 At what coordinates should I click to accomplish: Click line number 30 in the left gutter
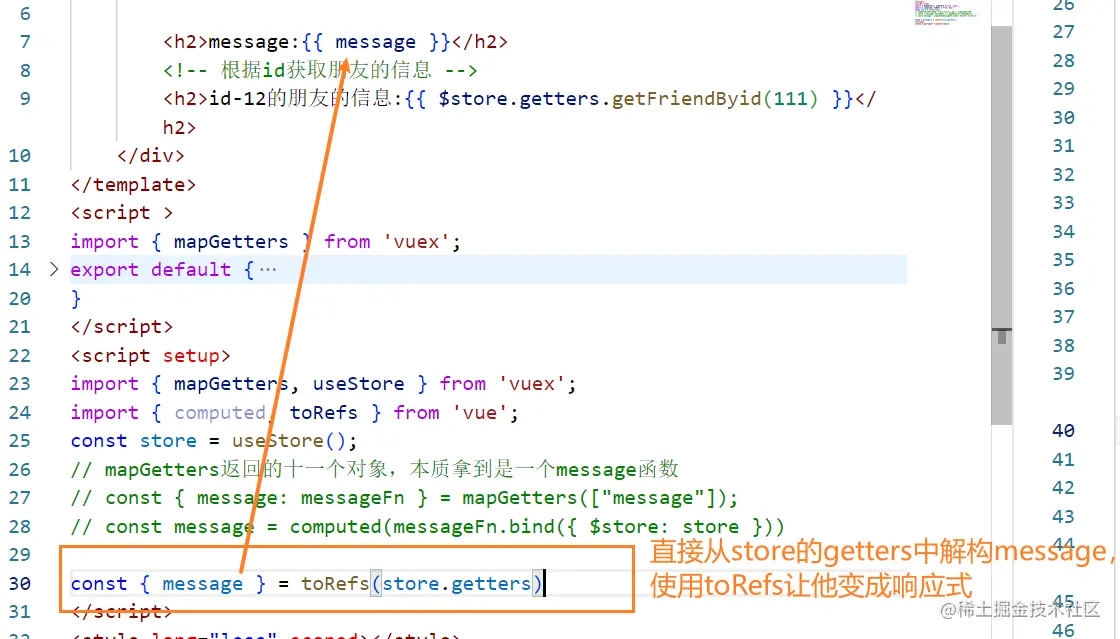click(x=20, y=584)
